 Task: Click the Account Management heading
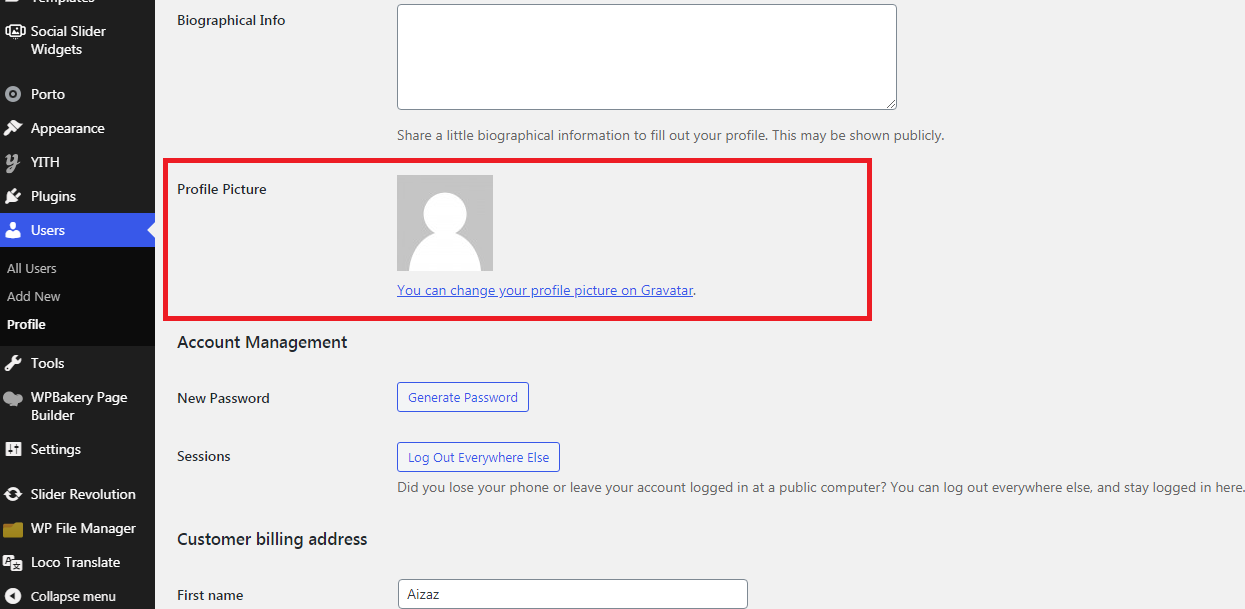tap(262, 342)
